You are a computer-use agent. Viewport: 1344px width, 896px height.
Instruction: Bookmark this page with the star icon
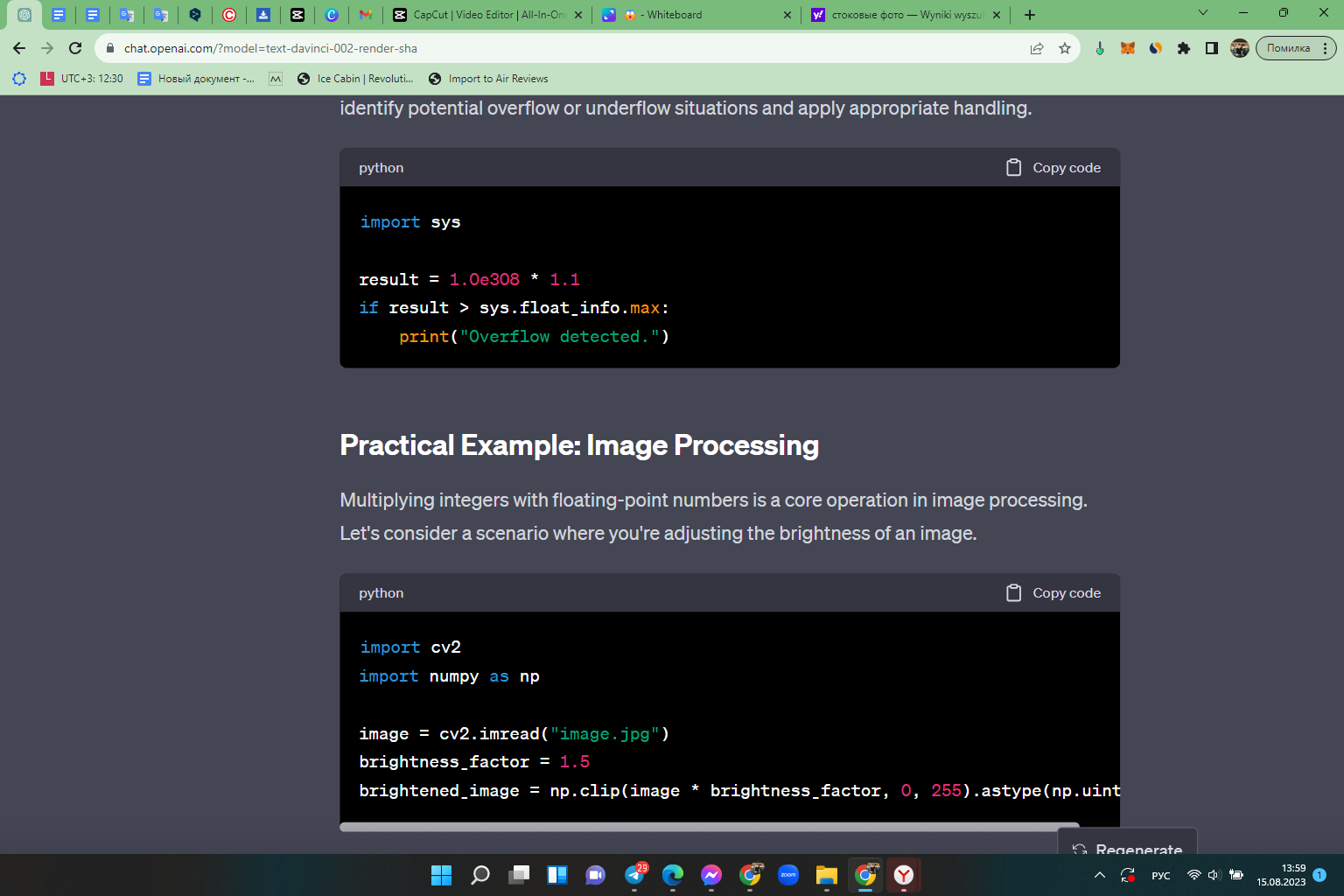(1066, 48)
